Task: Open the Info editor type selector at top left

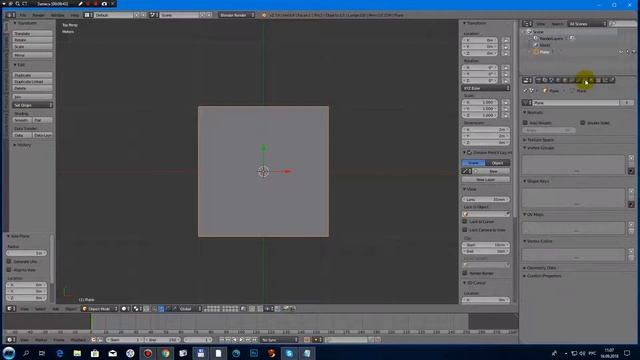Action: click(11, 15)
